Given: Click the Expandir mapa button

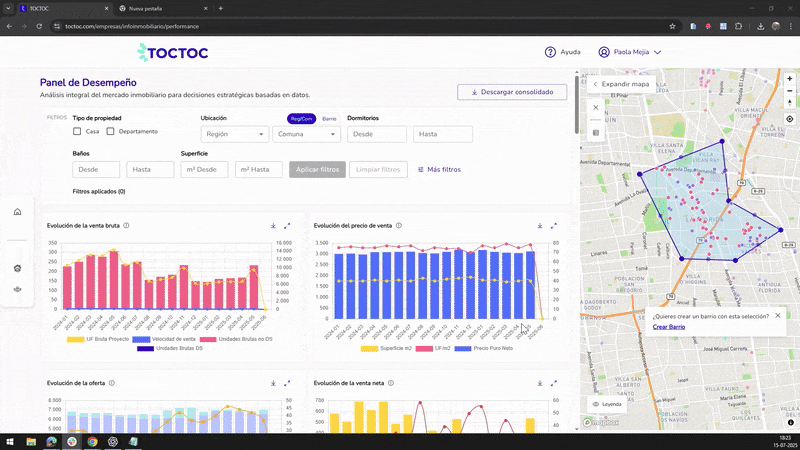Looking at the screenshot, I should 620,84.
